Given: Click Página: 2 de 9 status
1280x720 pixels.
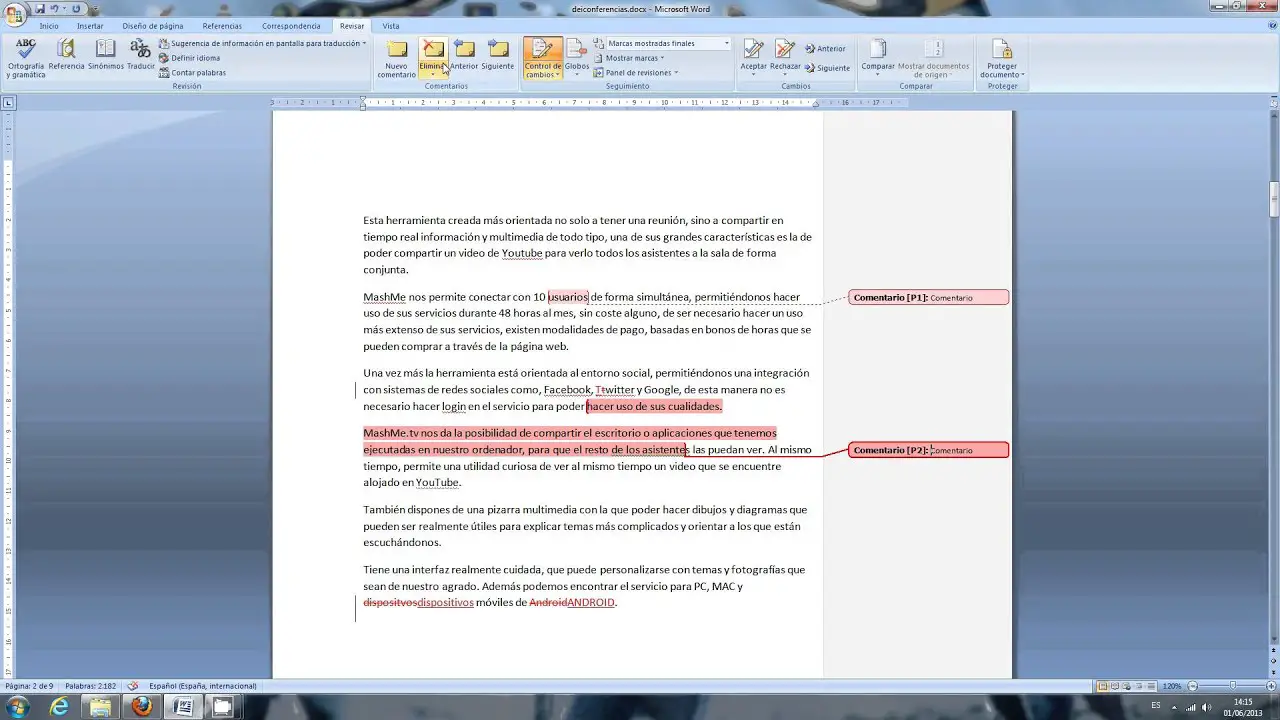Looking at the screenshot, I should (x=30, y=686).
